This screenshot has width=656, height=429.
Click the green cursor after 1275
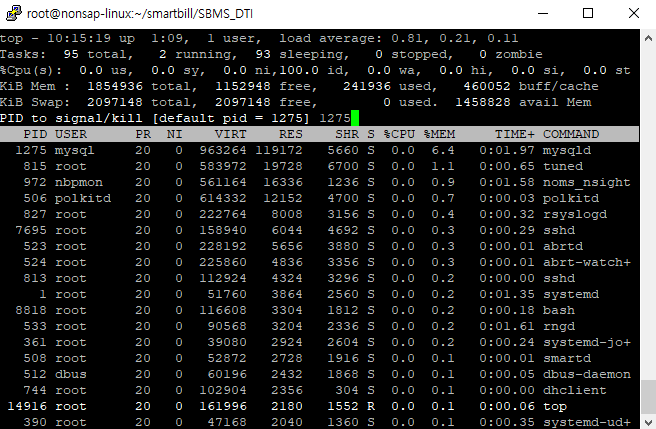[x=355, y=118]
